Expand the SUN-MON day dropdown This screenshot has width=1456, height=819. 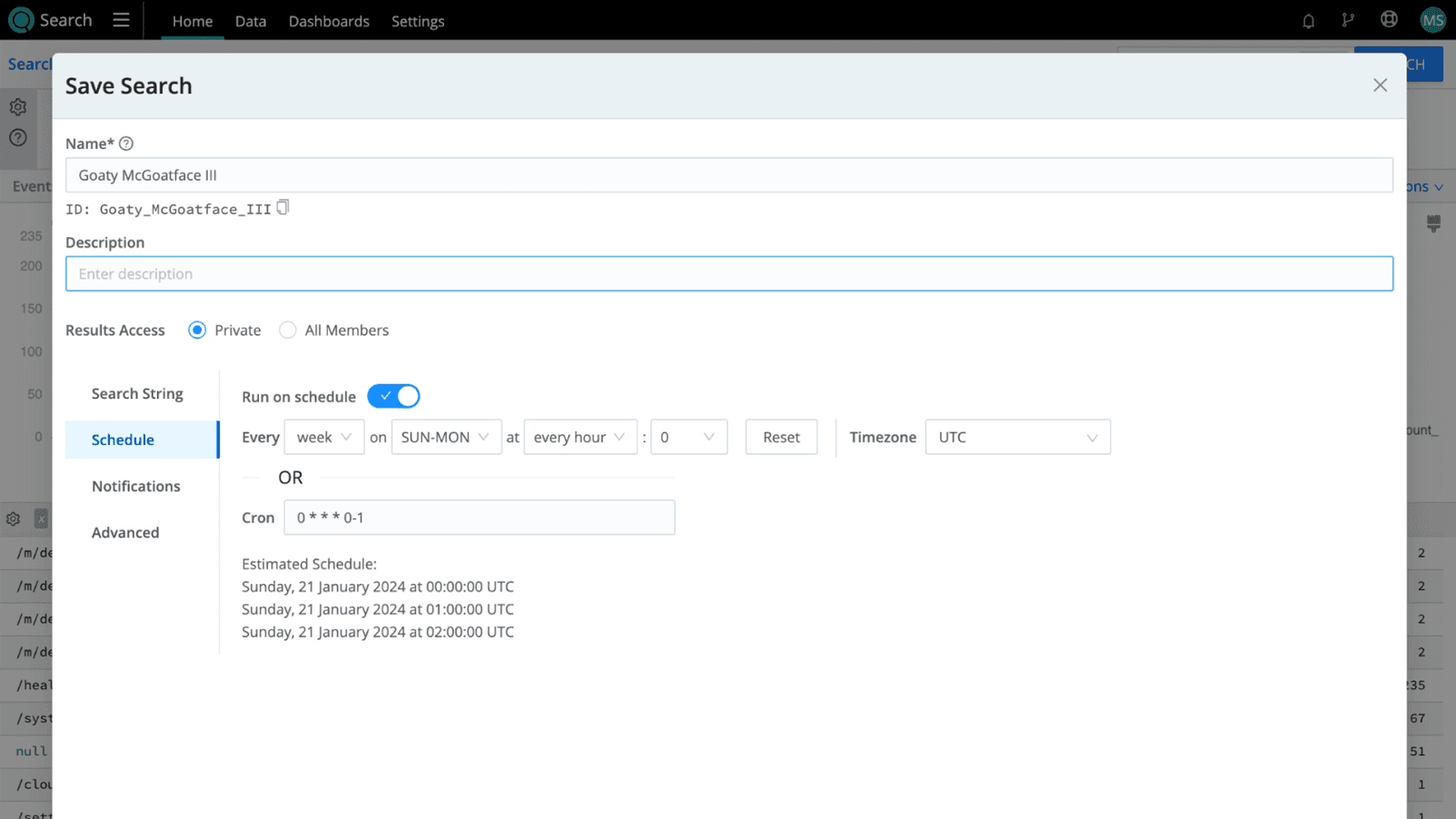(x=446, y=438)
